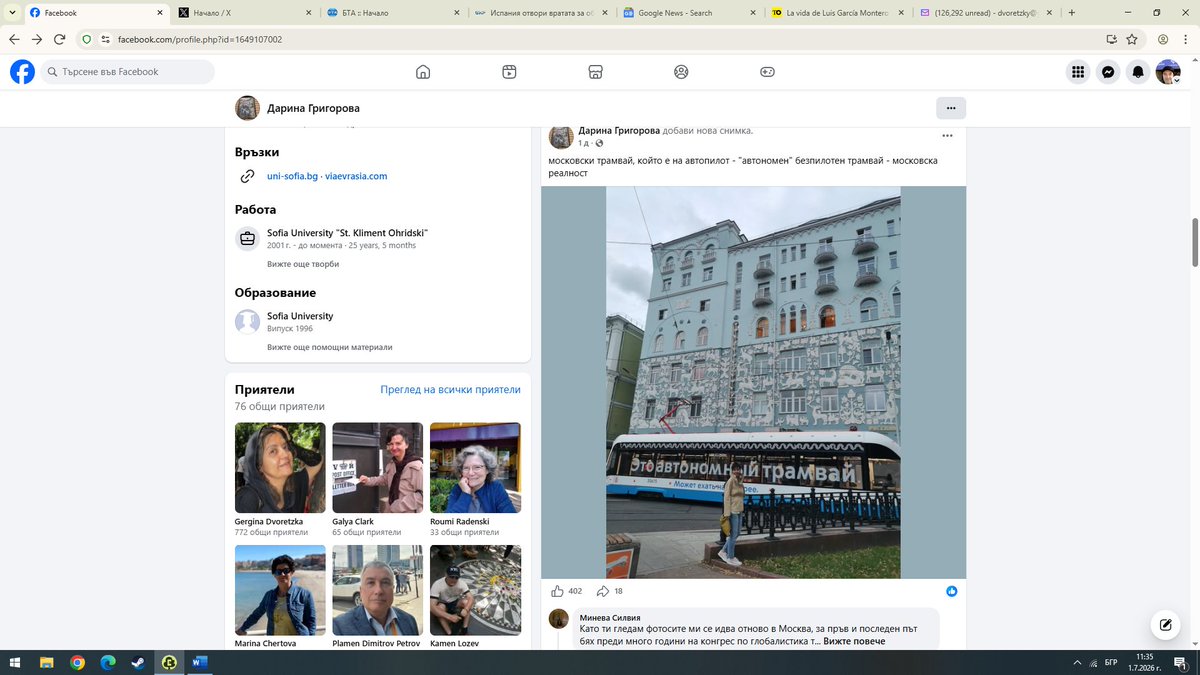Open Roumi Radenski's friend photo
This screenshot has width=1200, height=675.
click(475, 468)
